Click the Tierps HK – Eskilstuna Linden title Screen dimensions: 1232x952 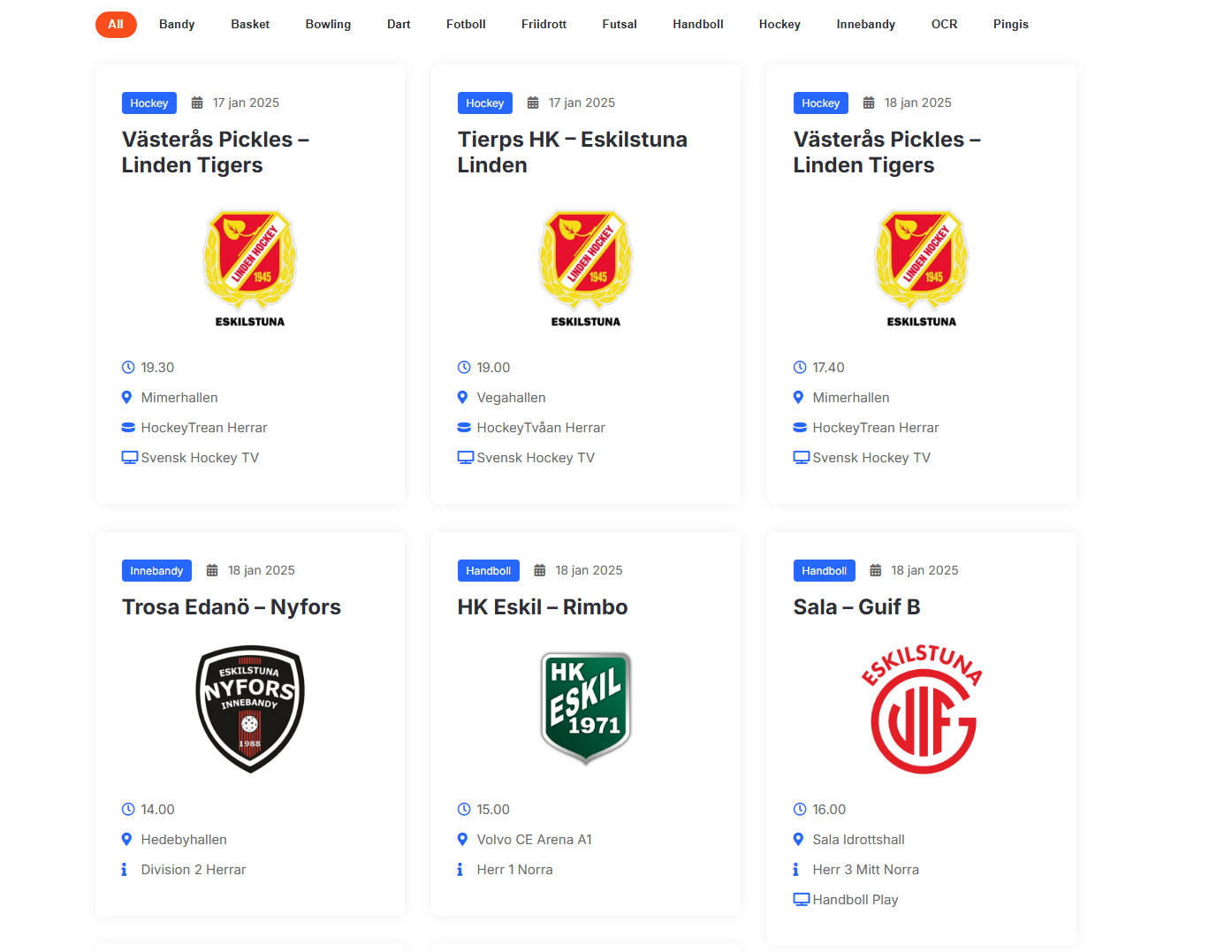pyautogui.click(x=572, y=152)
